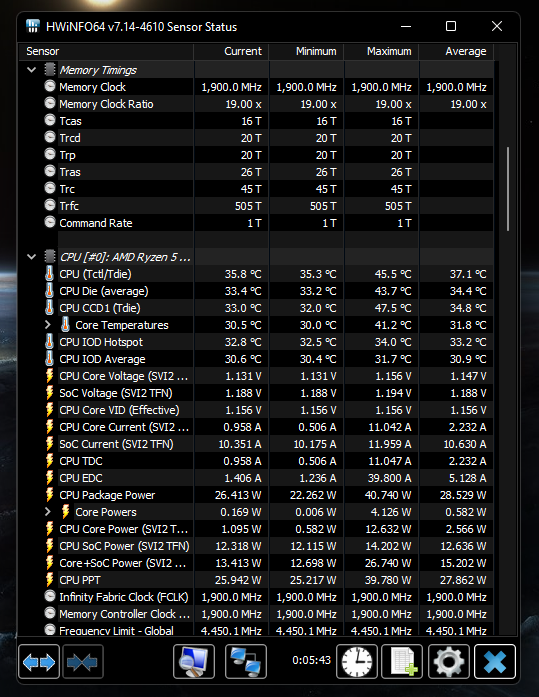Click lightning icon for CPU EDC
539x697 pixels.
(x=50, y=478)
